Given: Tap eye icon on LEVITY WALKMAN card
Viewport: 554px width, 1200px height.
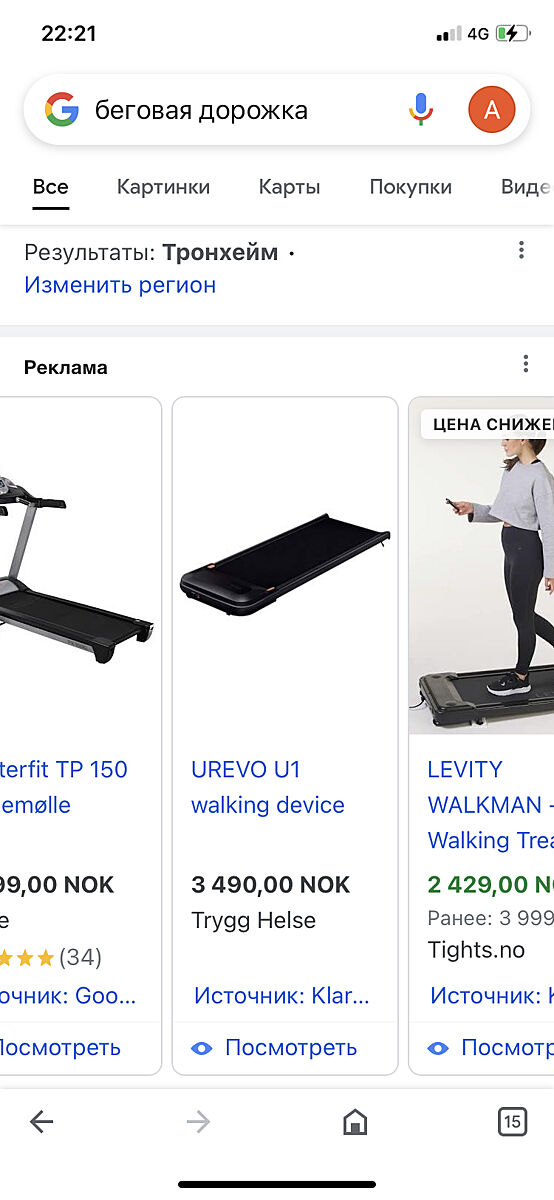Looking at the screenshot, I should (438, 1048).
